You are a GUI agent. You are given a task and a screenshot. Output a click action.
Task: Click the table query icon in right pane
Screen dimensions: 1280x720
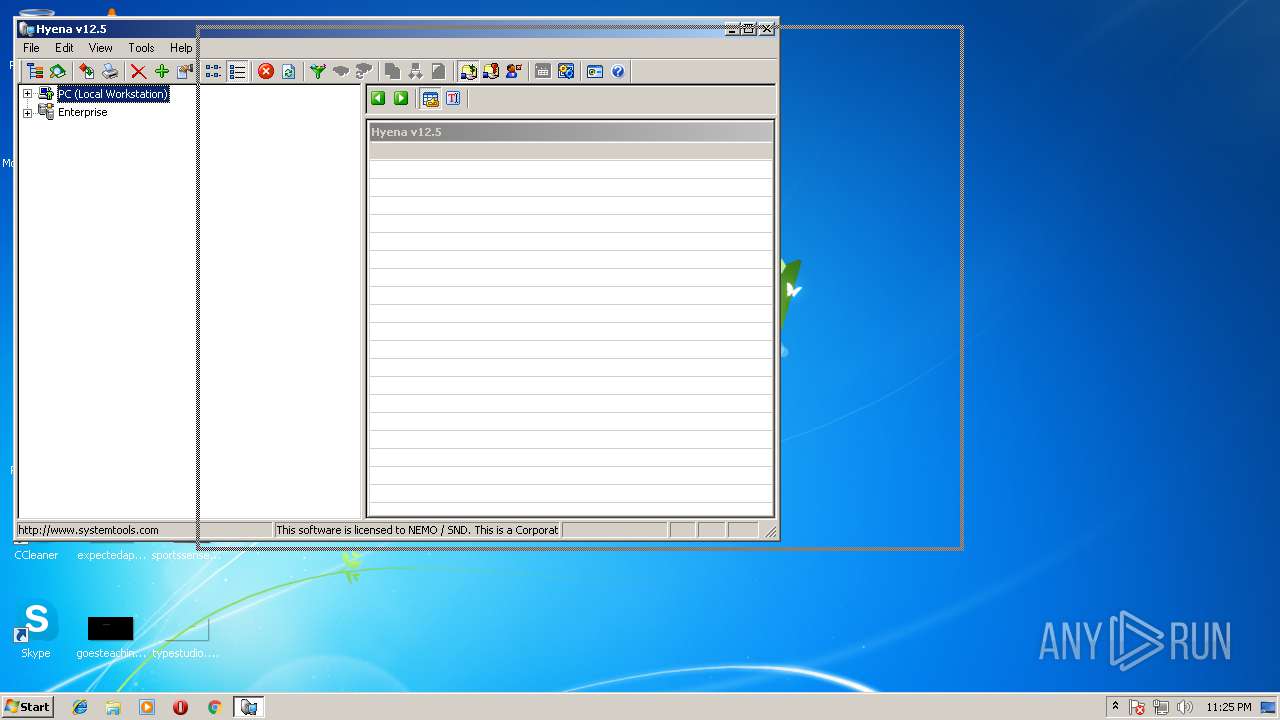pos(431,98)
